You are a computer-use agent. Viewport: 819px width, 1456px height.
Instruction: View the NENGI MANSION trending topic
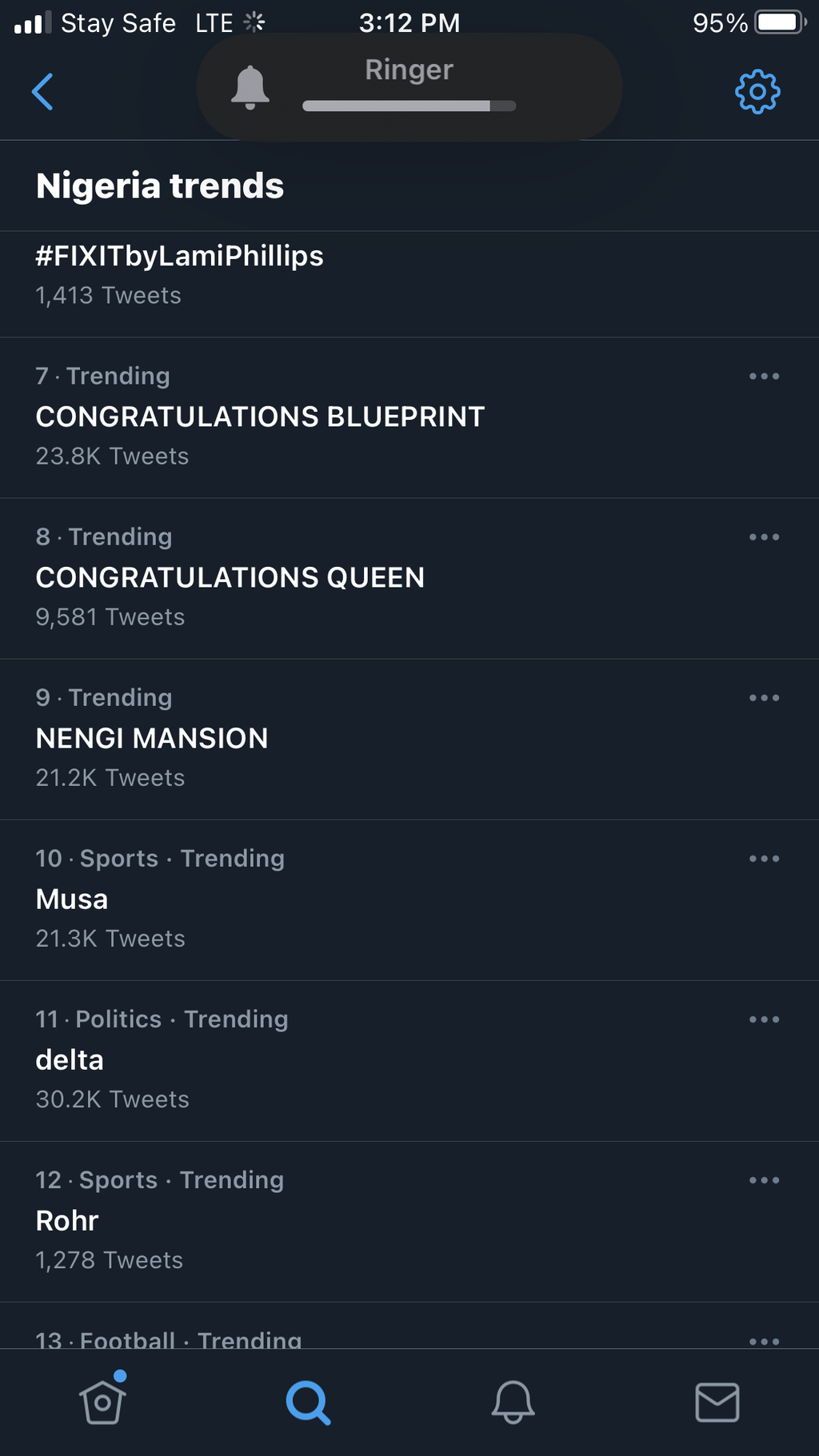(152, 738)
